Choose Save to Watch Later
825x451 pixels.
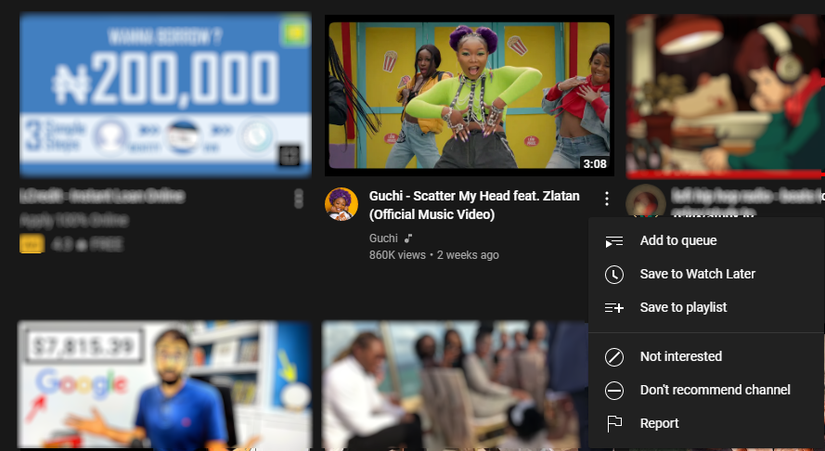tap(706, 274)
